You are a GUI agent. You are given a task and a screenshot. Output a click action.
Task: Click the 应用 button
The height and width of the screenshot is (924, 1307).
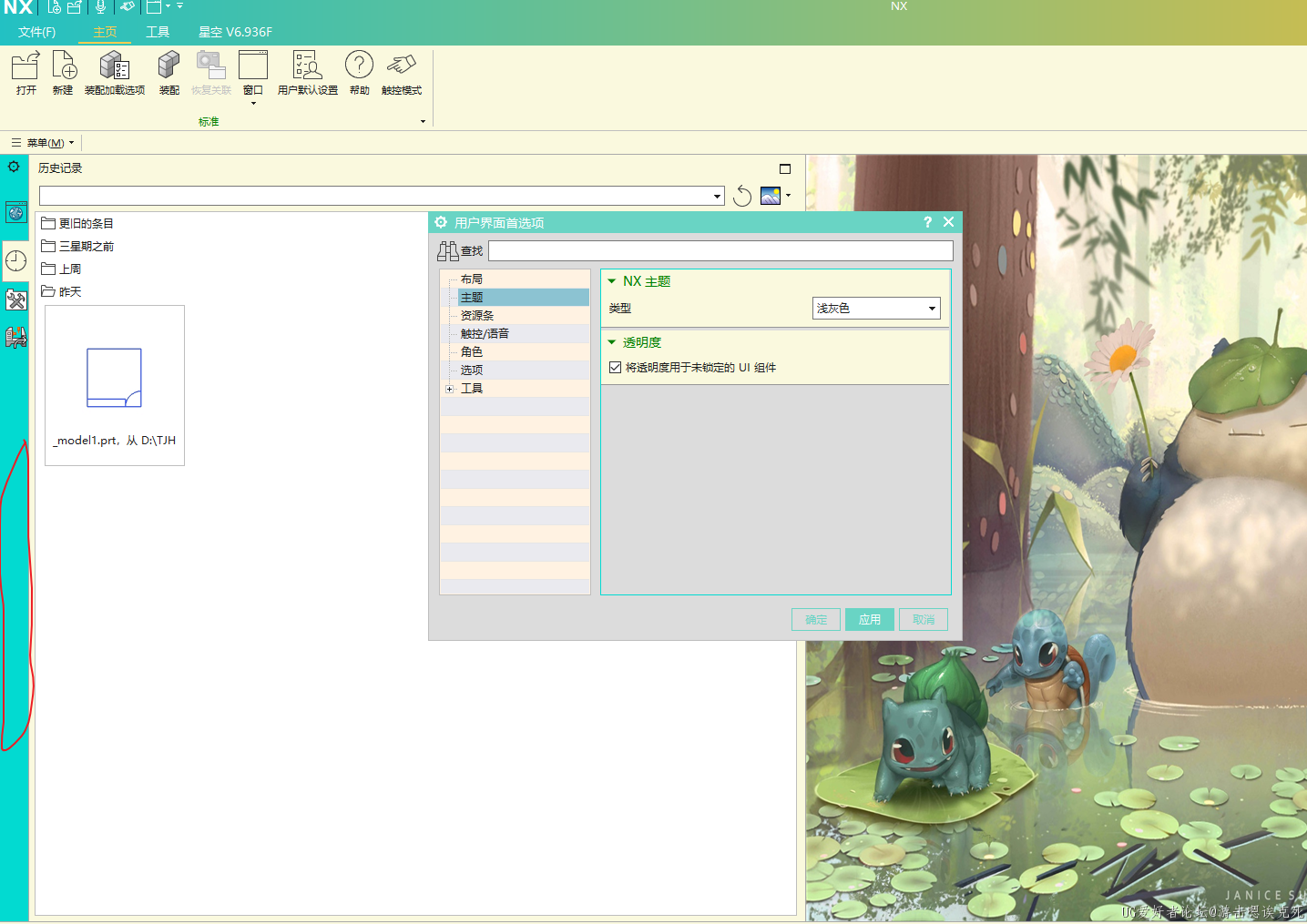(x=870, y=620)
